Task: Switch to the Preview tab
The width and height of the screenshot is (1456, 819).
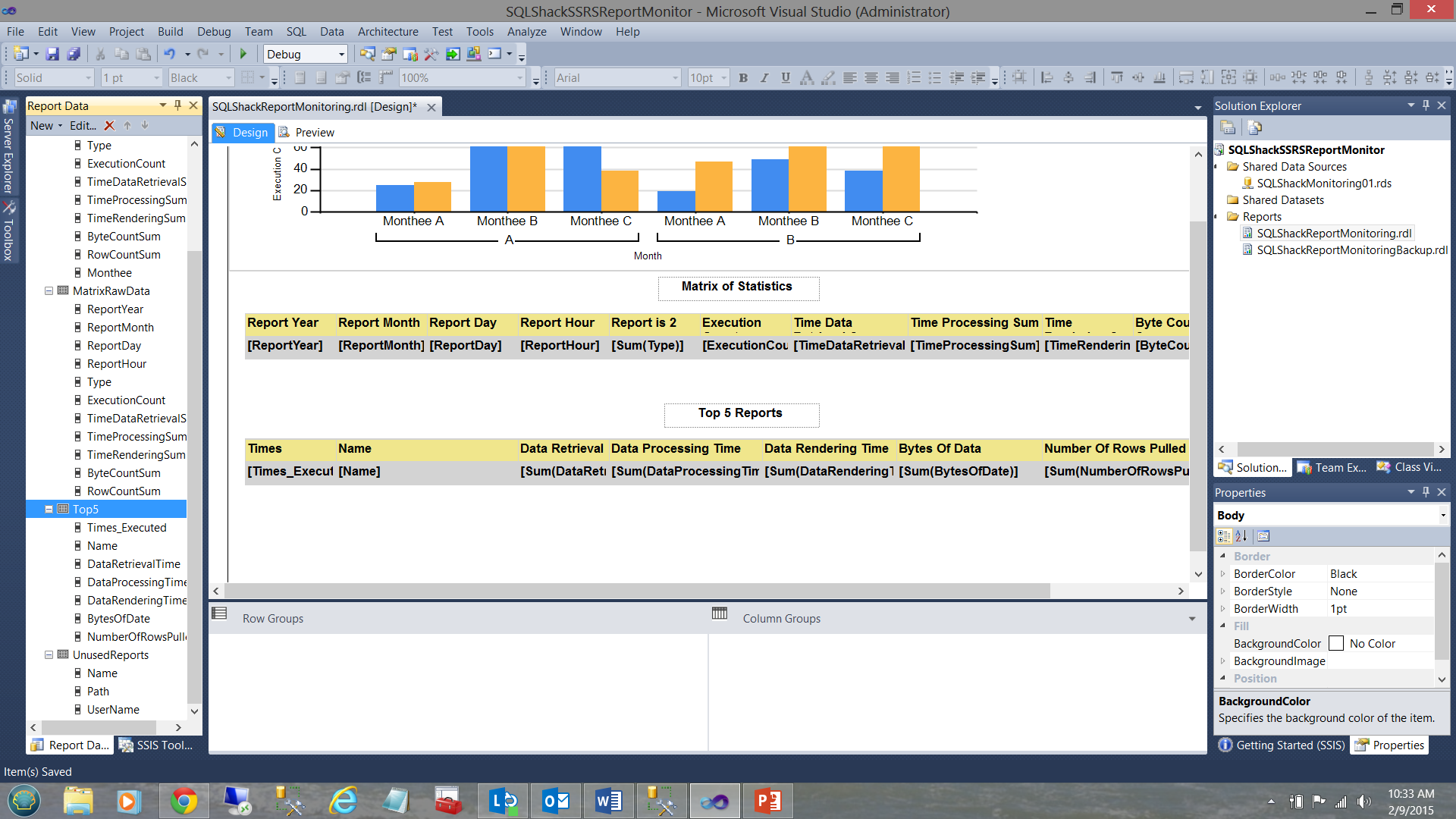Action: pos(314,133)
